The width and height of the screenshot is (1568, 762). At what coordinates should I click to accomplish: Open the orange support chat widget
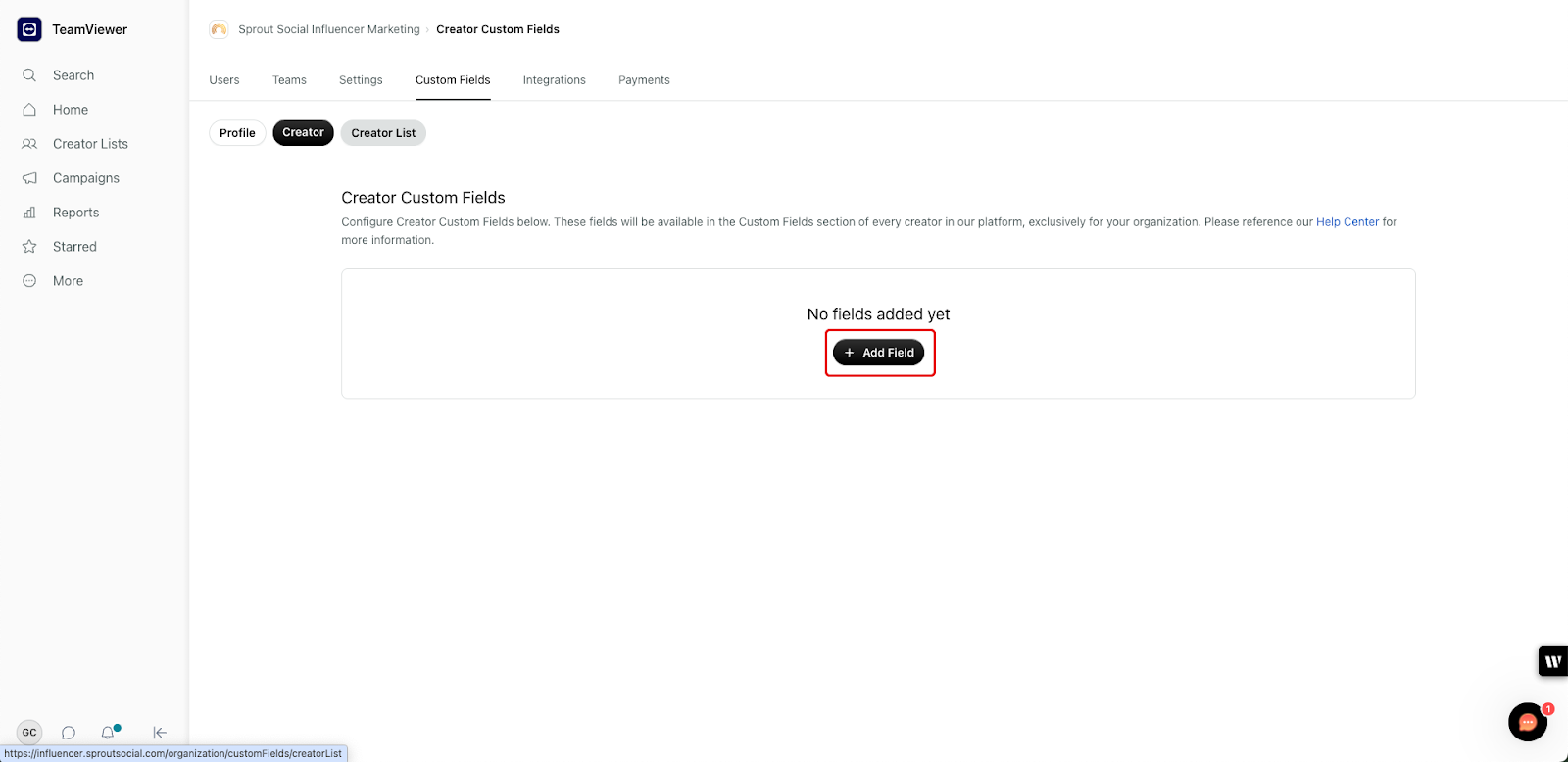(x=1528, y=723)
